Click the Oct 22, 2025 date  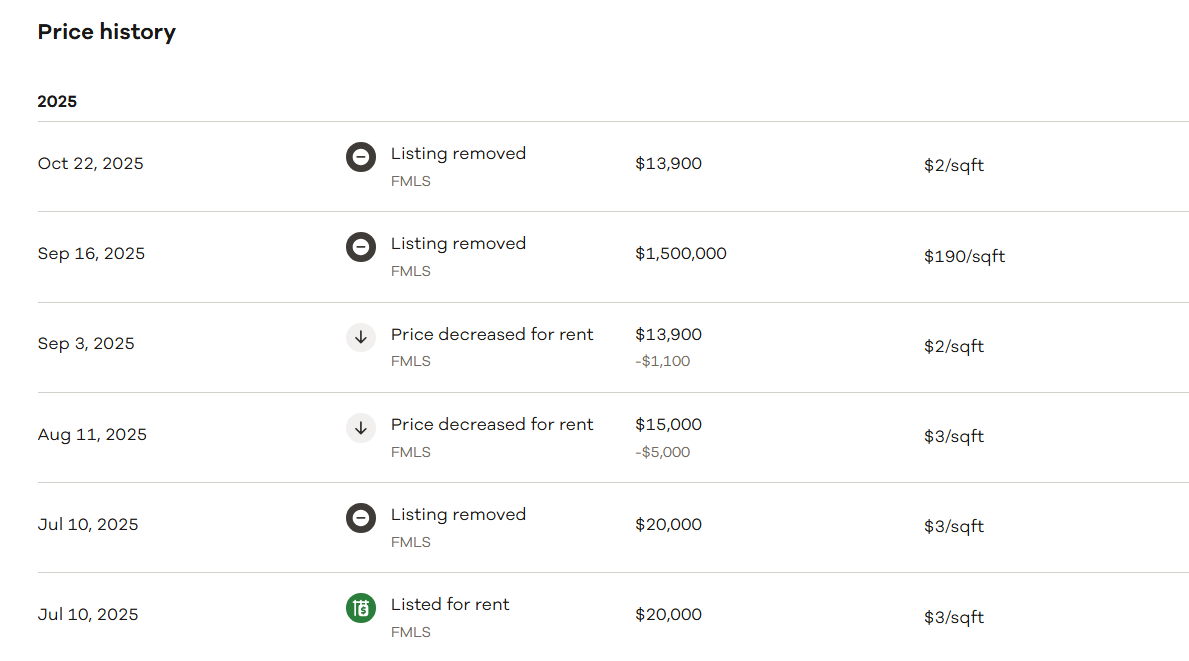pos(90,163)
